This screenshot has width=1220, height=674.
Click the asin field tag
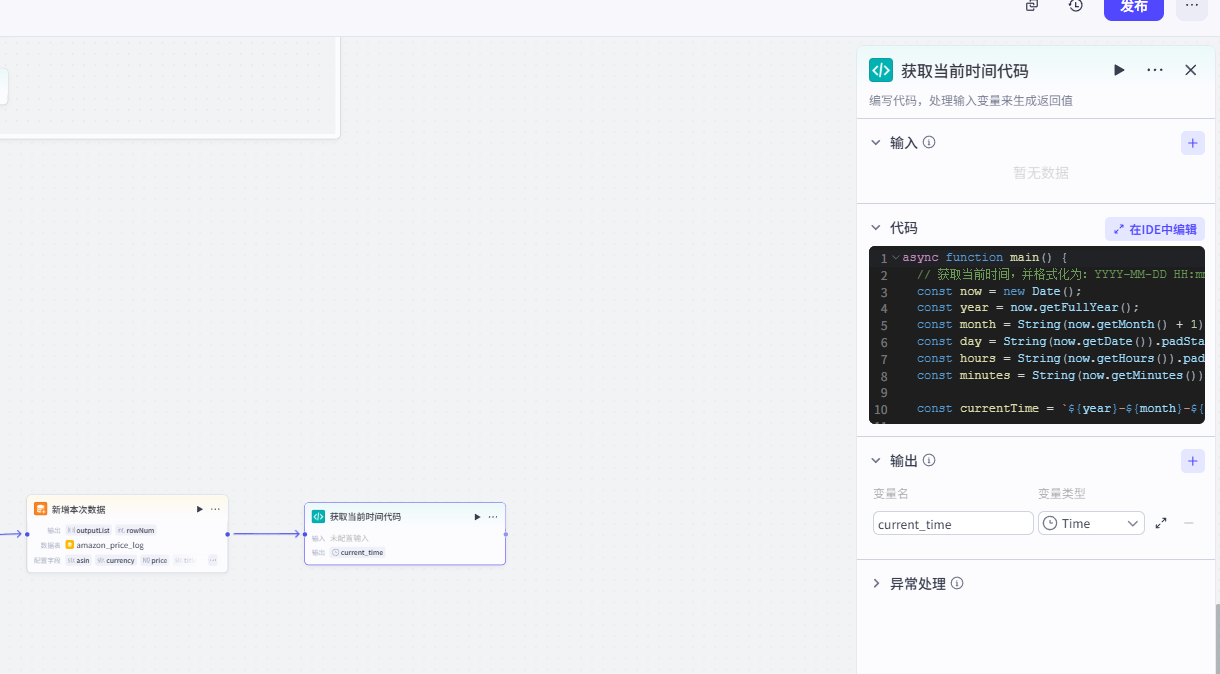pyautogui.click(x=78, y=561)
